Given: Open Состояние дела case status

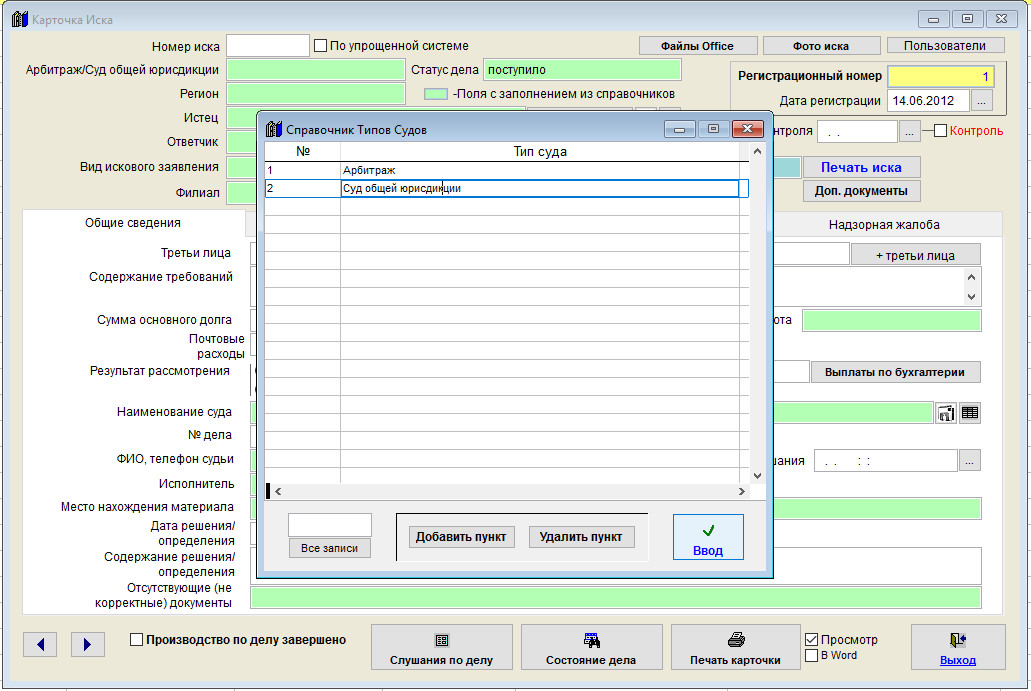Looking at the screenshot, I should pos(591,648).
